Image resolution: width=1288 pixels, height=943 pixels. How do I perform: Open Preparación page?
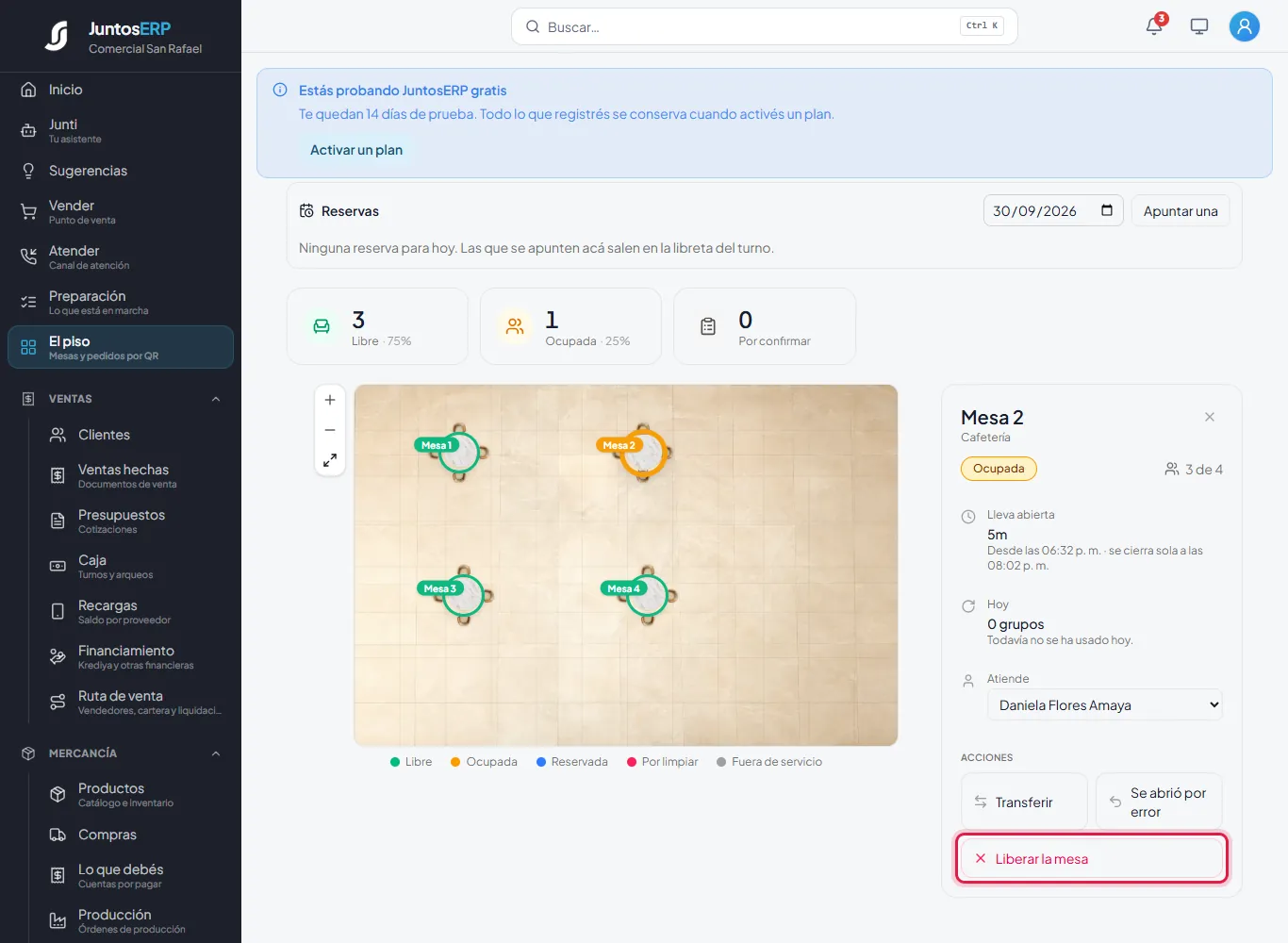(121, 302)
